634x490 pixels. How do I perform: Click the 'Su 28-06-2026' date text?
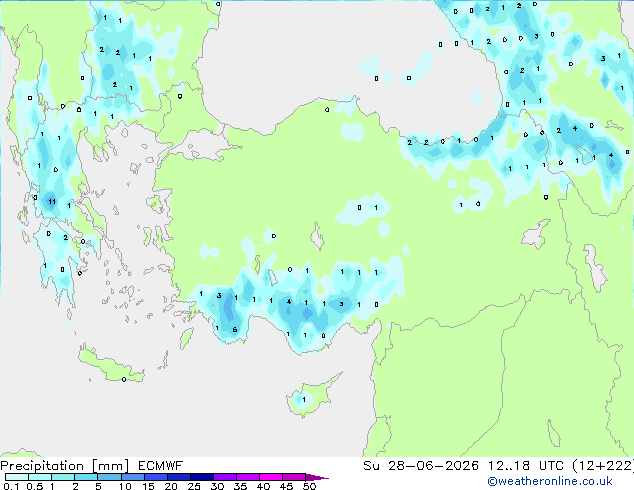tap(421, 466)
